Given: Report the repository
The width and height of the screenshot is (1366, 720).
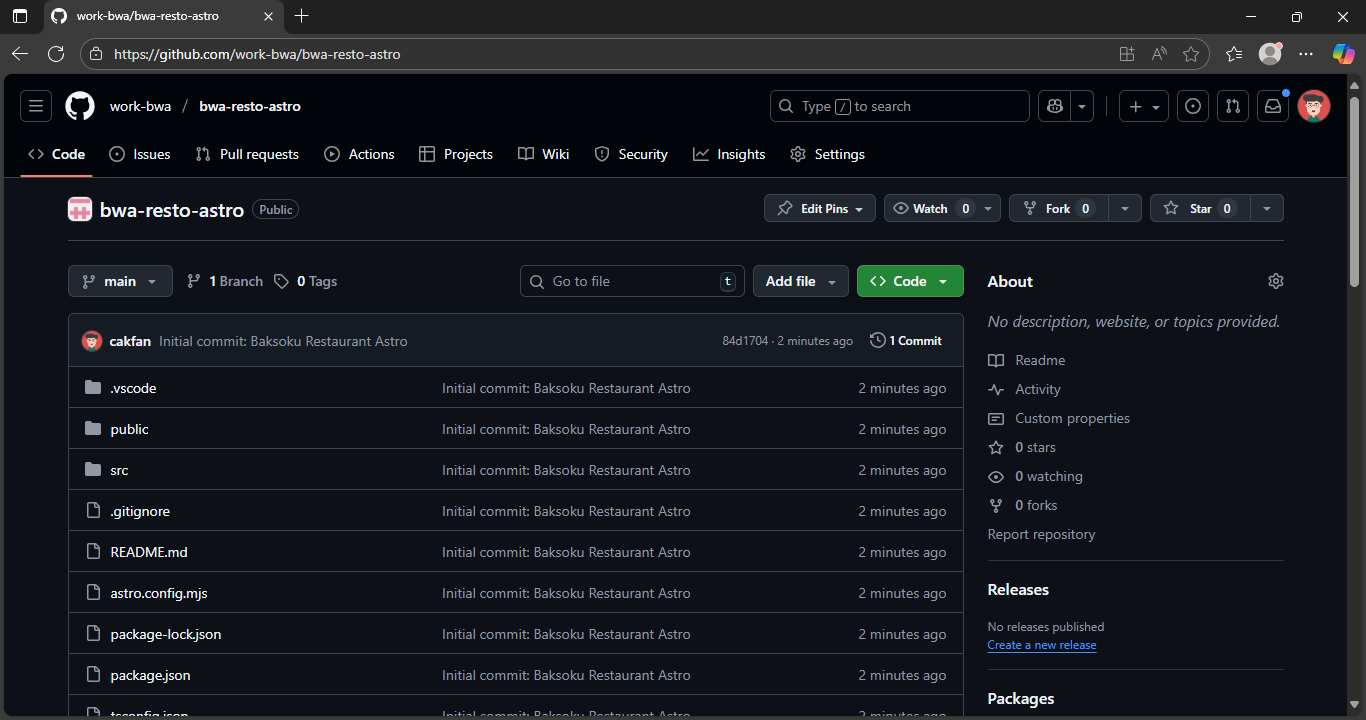Looking at the screenshot, I should (x=1041, y=534).
